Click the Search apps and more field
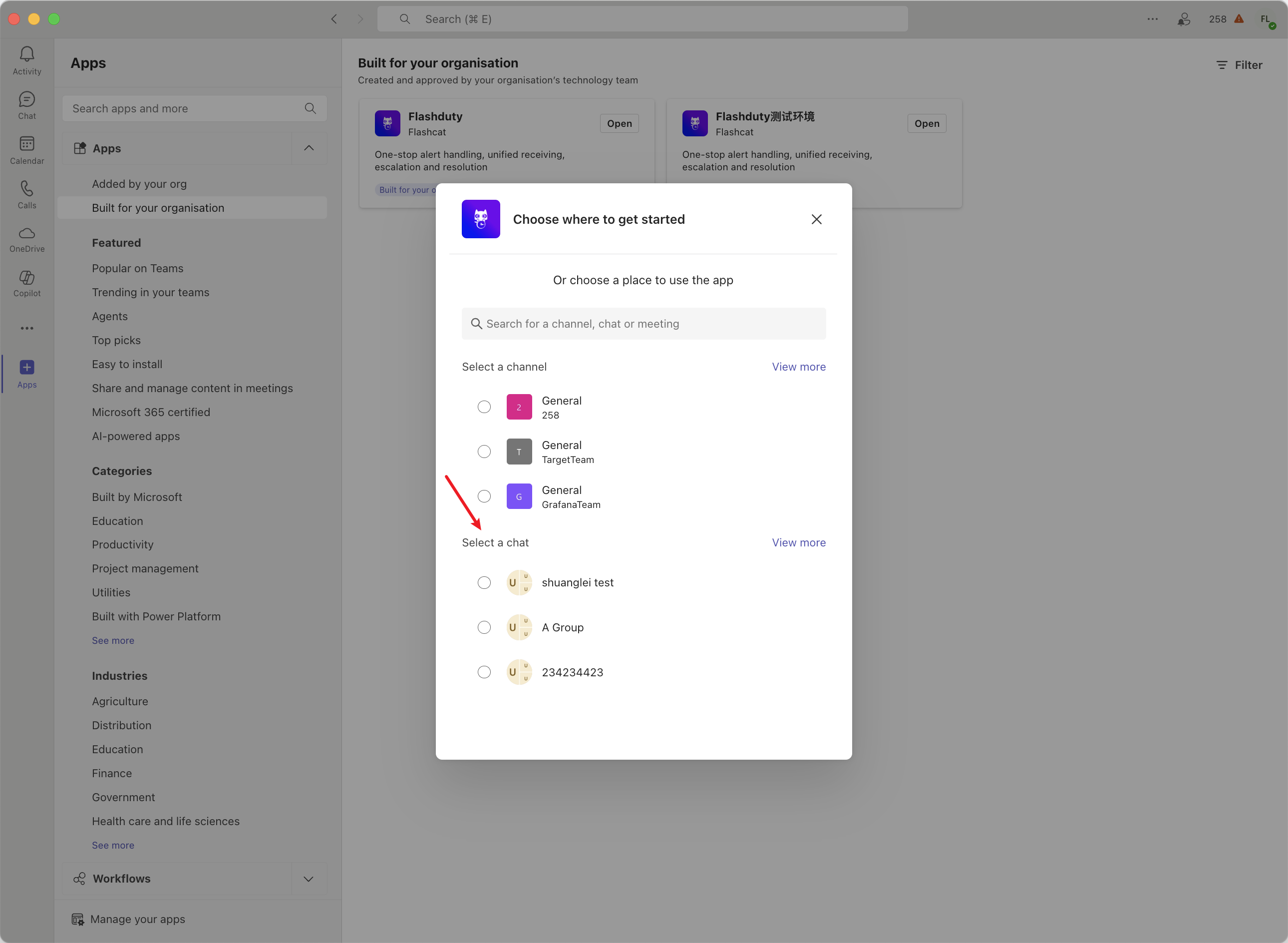 (x=195, y=108)
